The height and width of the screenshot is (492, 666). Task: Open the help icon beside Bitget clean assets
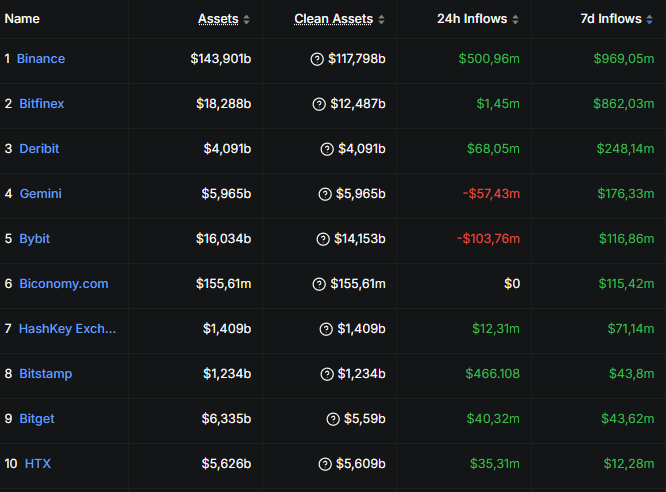333,419
